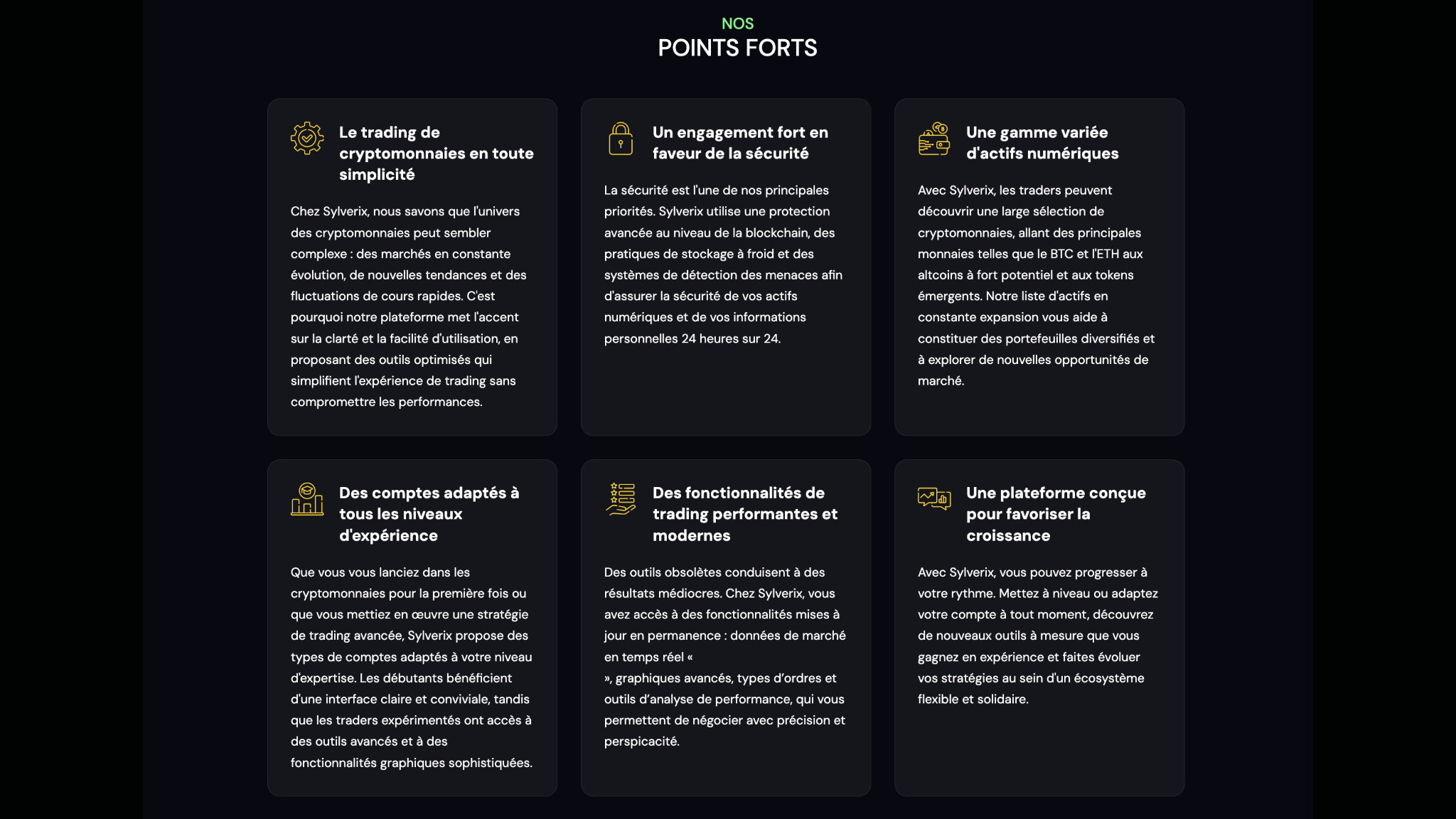Viewport: 1456px width, 819px height.
Task: Click the padlock security icon
Action: click(x=621, y=138)
